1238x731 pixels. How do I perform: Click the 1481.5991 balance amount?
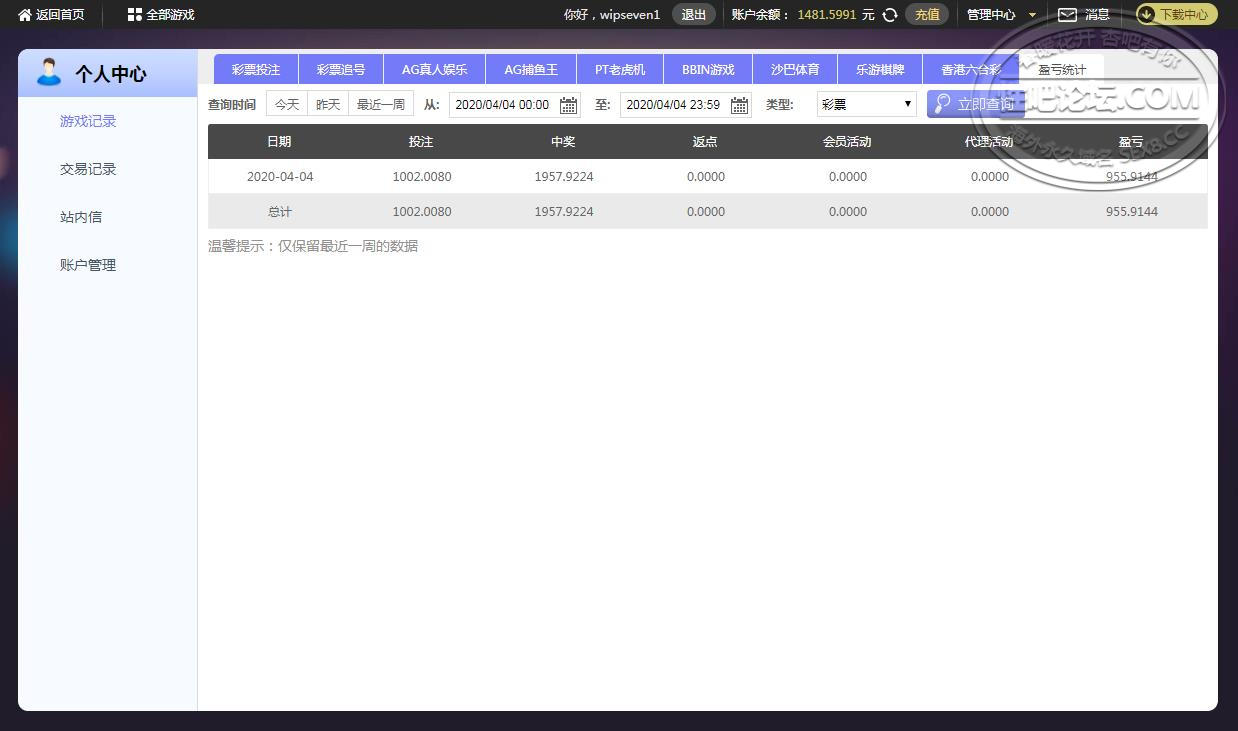827,15
